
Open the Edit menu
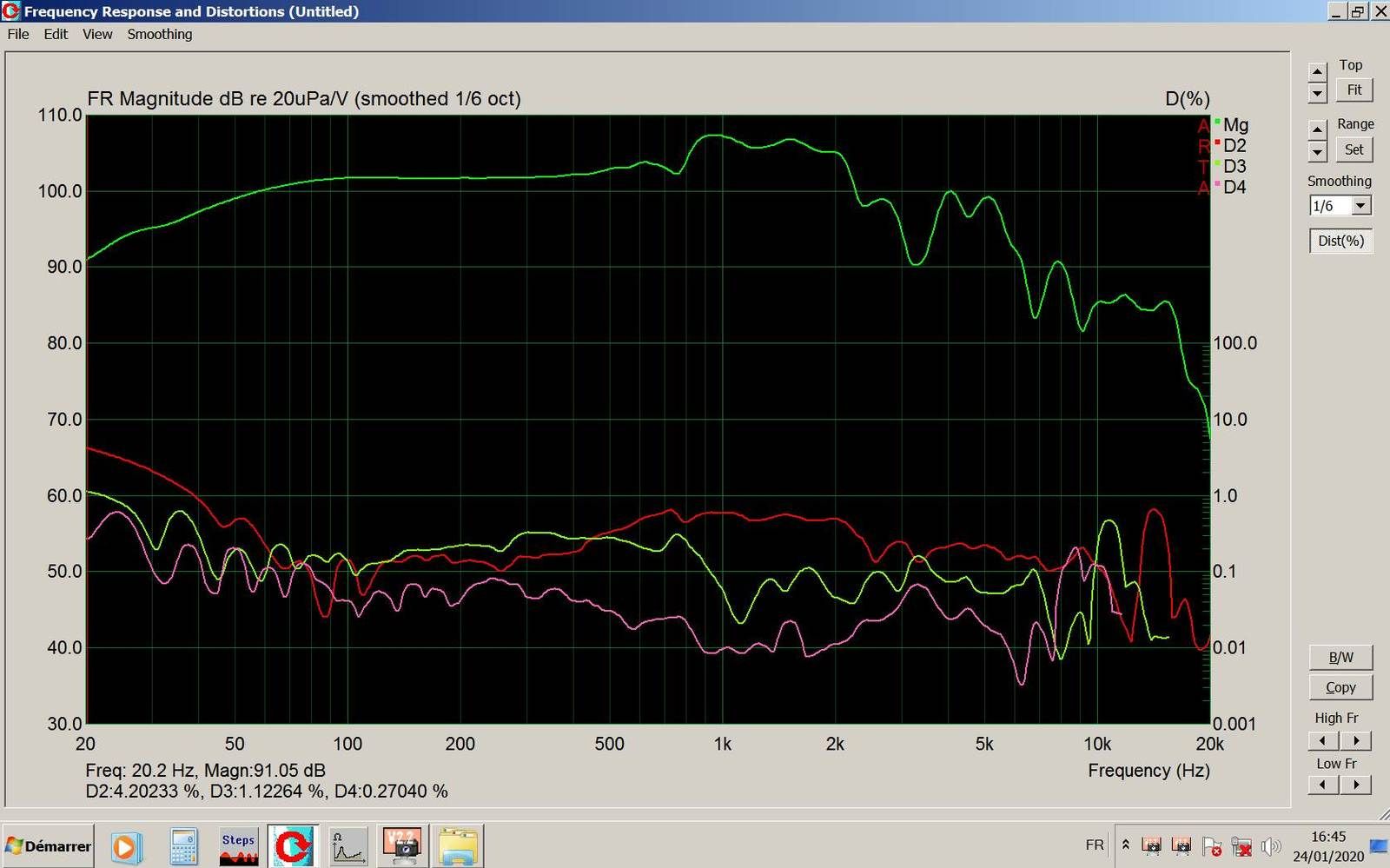pyautogui.click(x=56, y=34)
